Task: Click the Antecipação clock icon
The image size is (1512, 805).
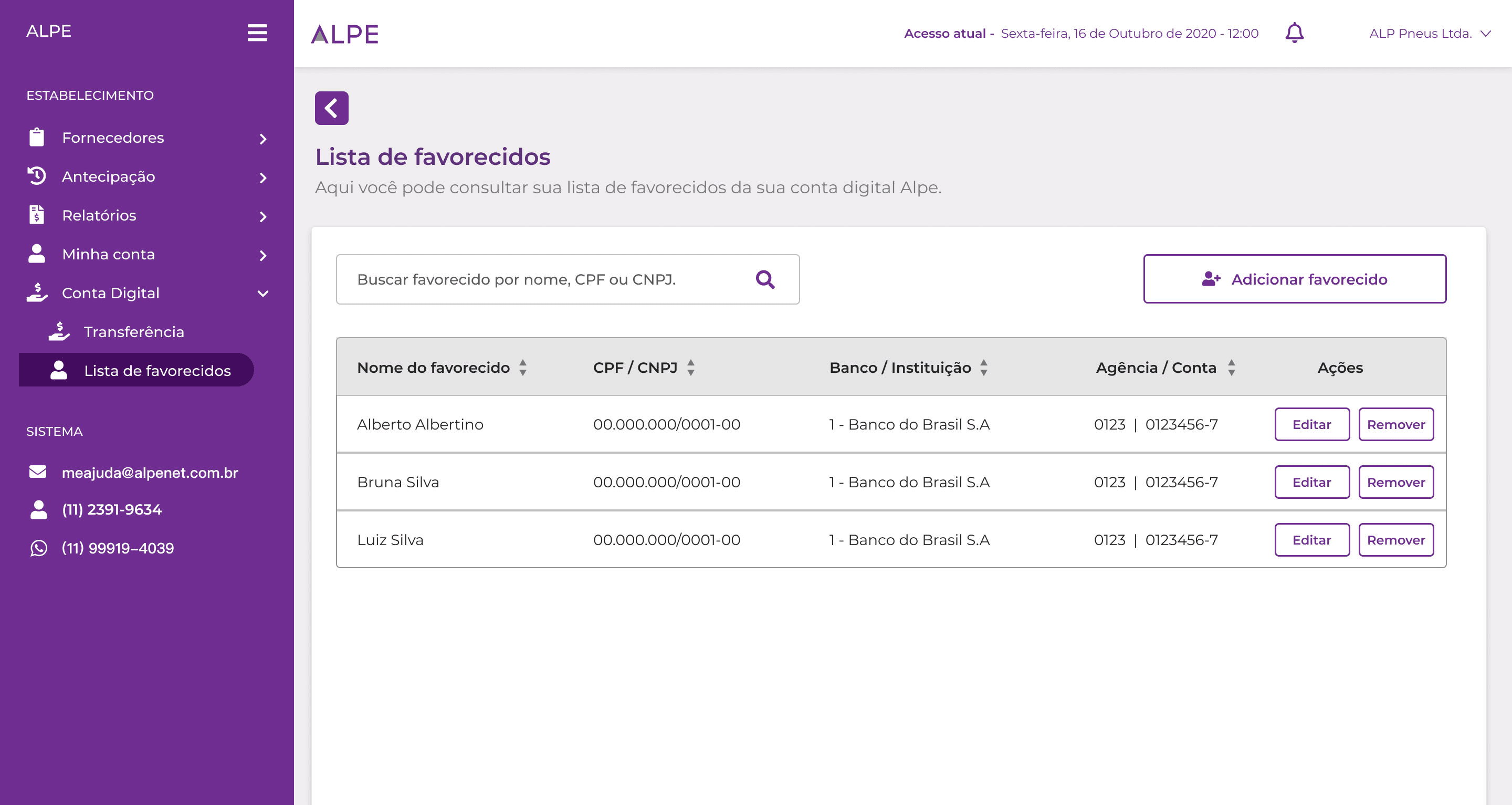Action: click(36, 176)
